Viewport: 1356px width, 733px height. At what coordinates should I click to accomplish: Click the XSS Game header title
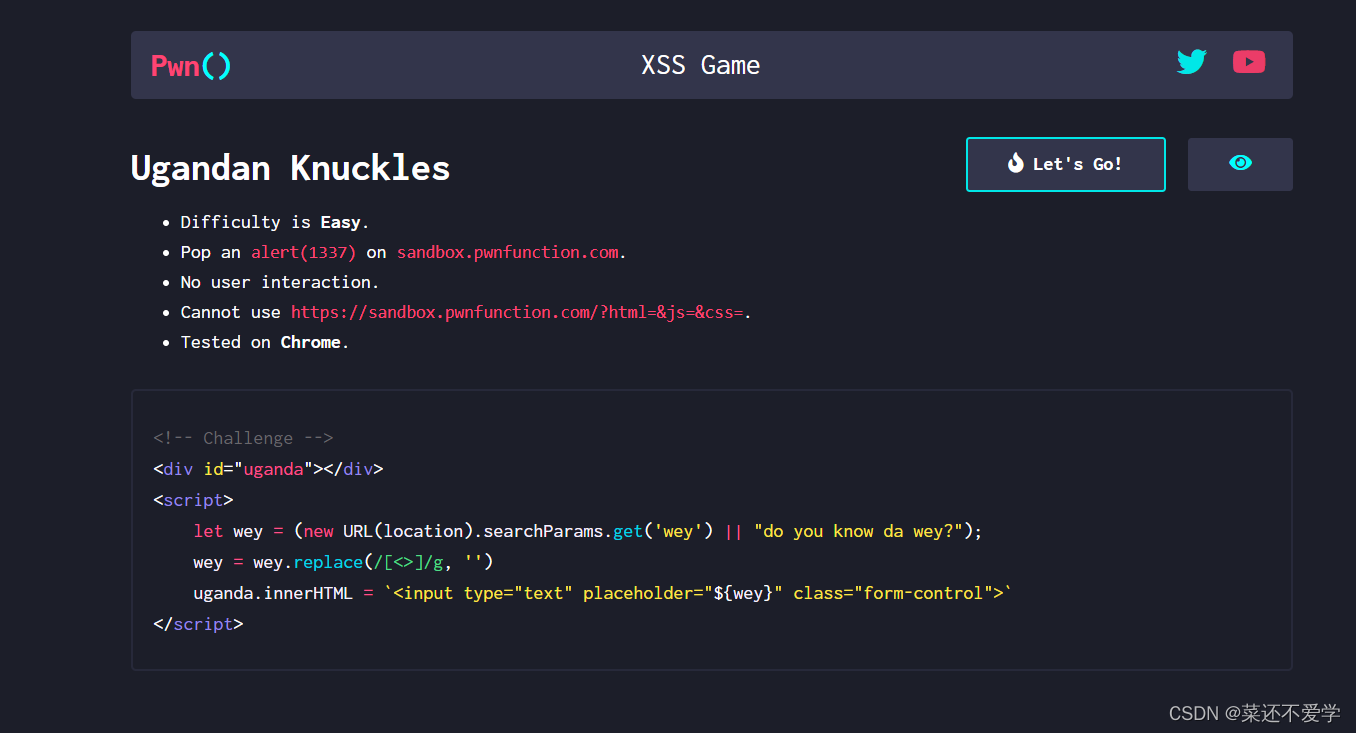click(700, 65)
